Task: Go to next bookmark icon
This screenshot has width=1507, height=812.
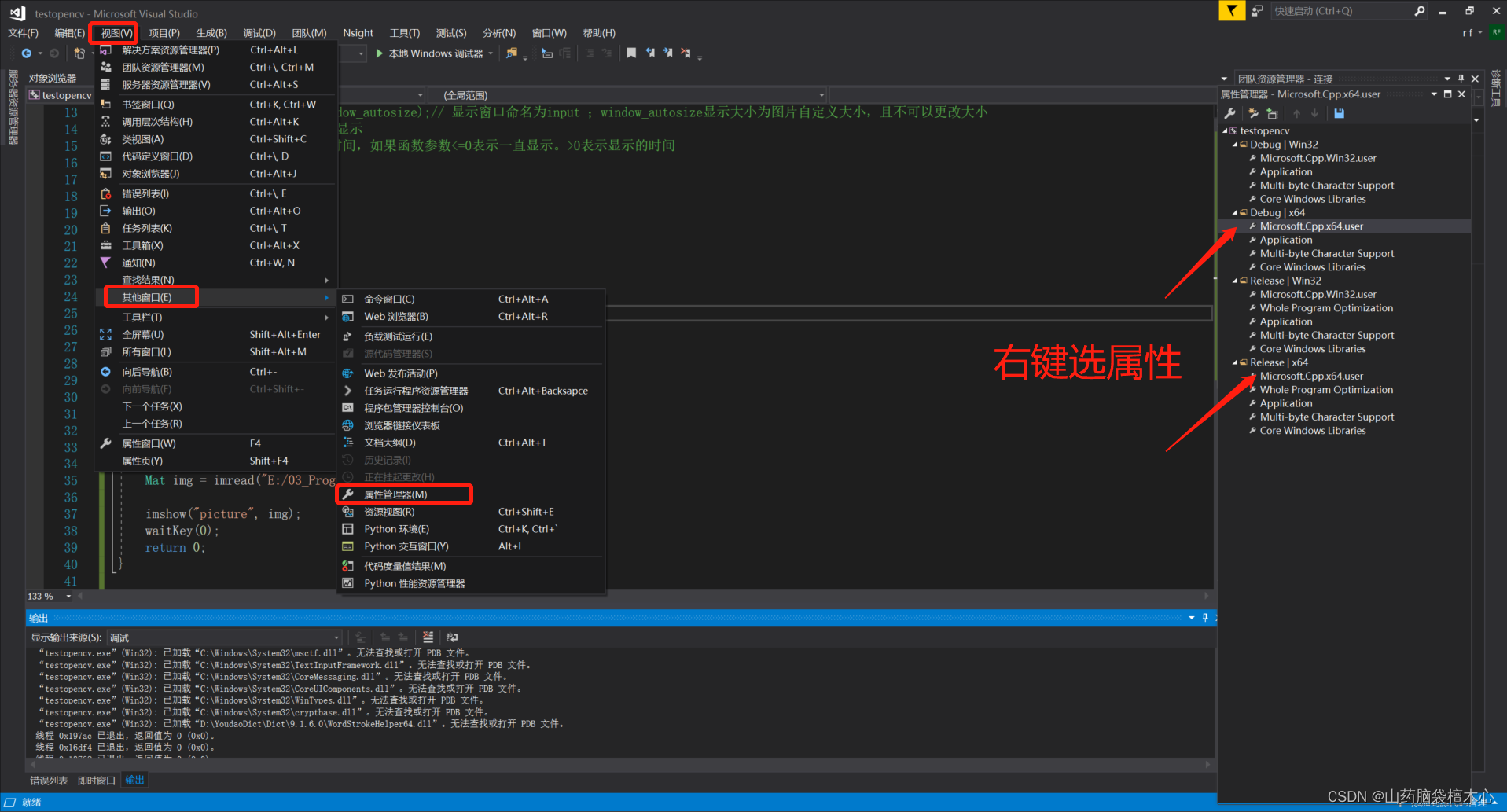Action: point(667,53)
